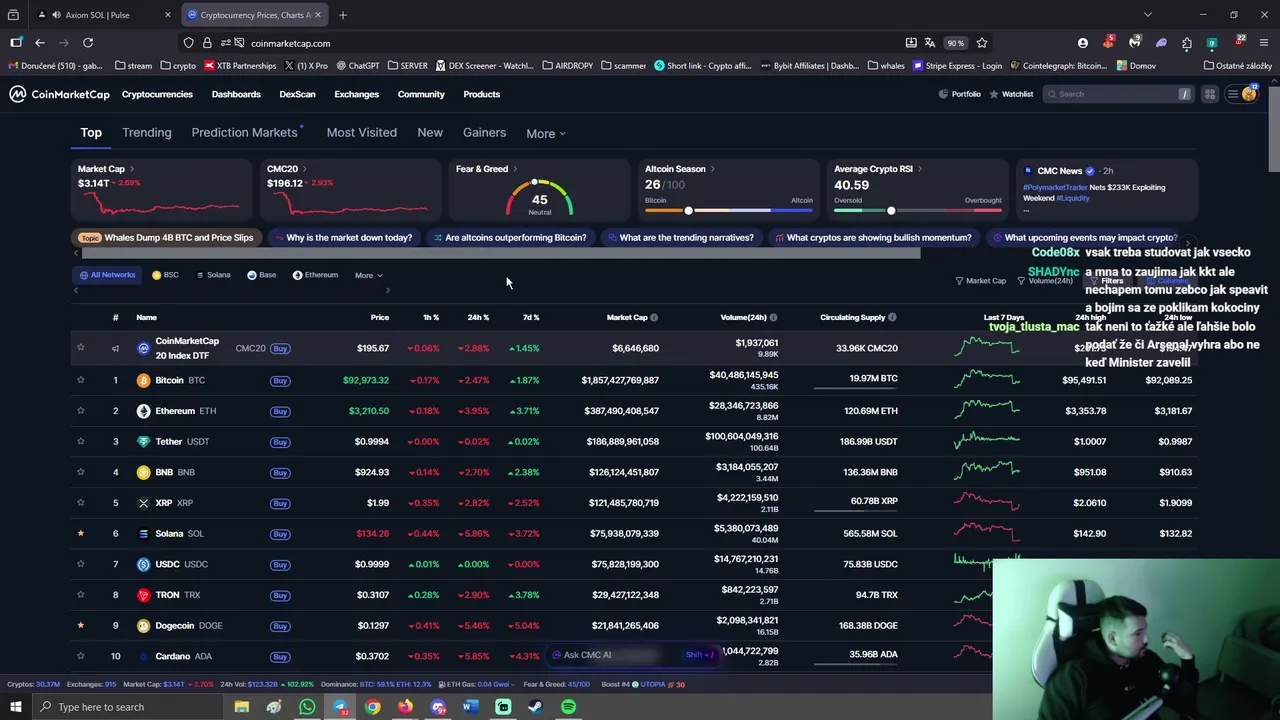Open the Exchanges menu

[x=356, y=94]
